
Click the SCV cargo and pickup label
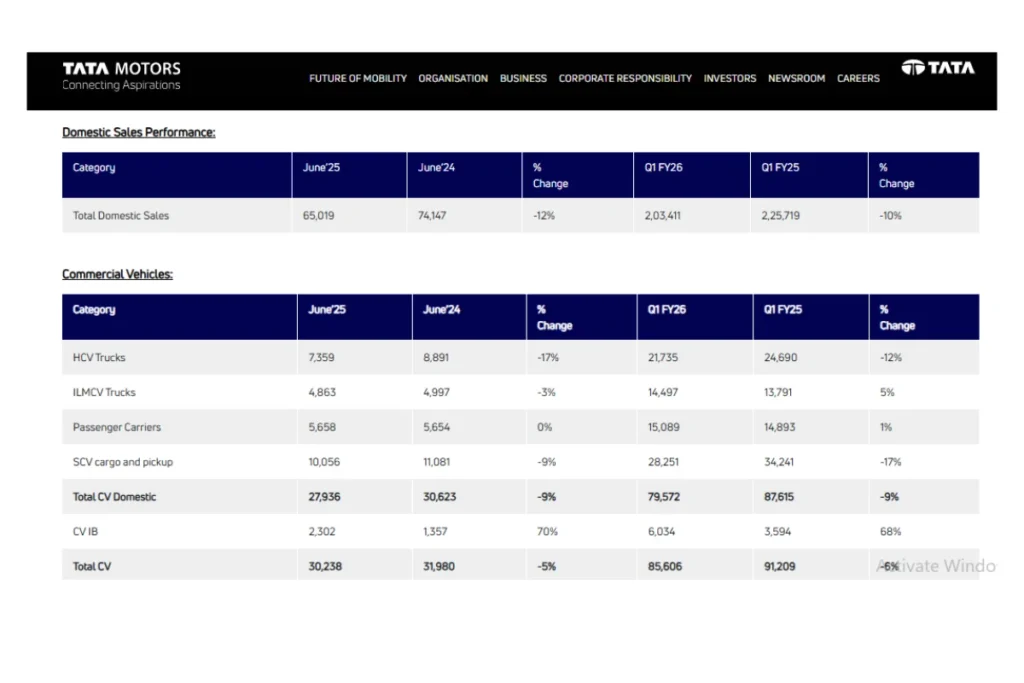click(x=123, y=462)
